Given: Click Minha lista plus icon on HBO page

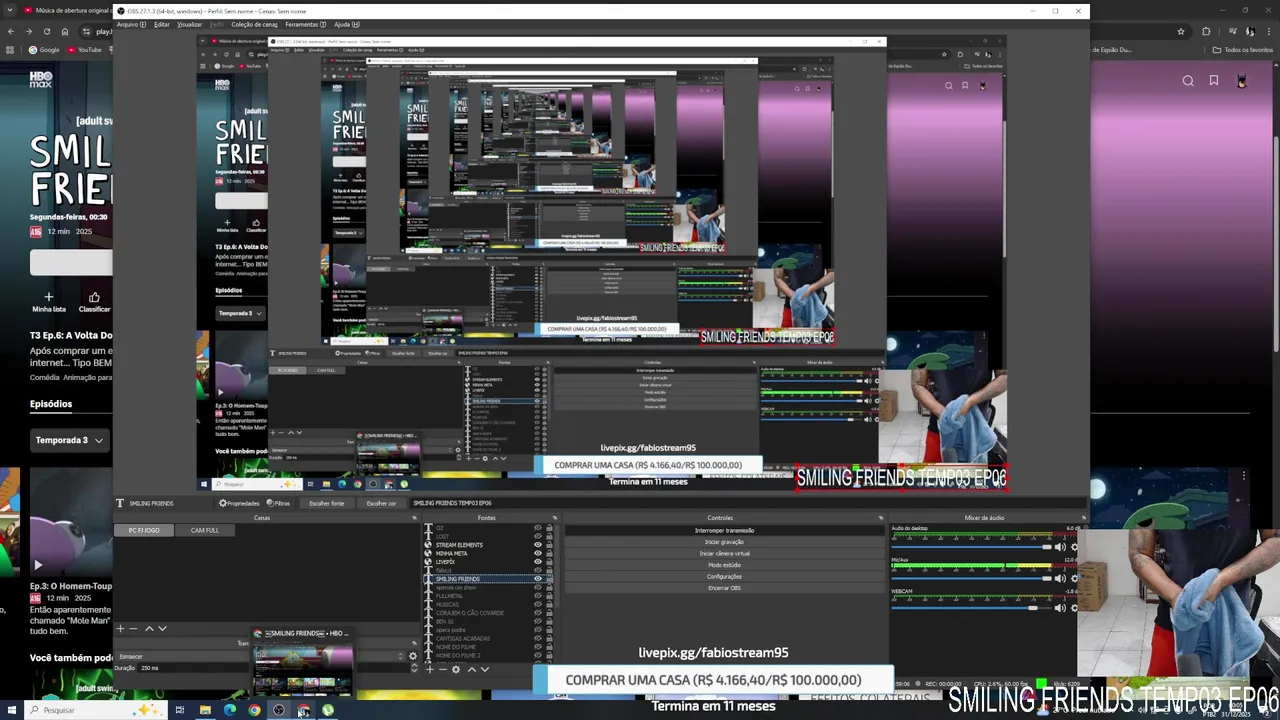Looking at the screenshot, I should (x=48, y=297).
